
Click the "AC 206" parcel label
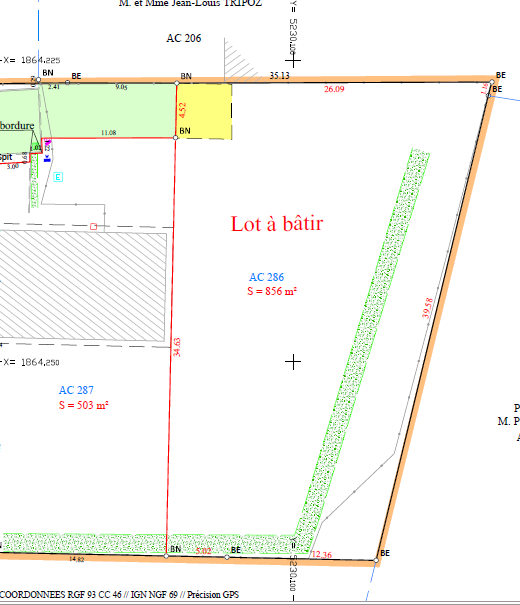point(184,38)
